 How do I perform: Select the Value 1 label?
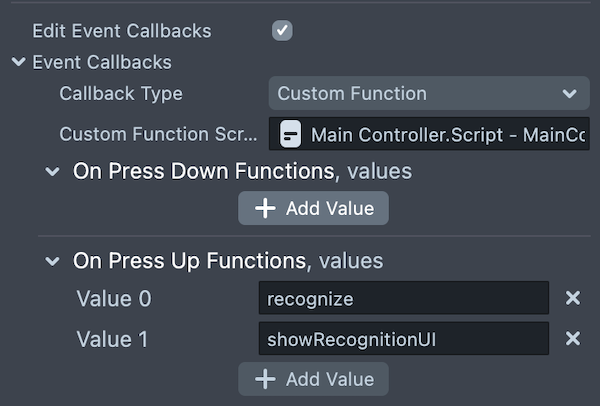pos(113,339)
